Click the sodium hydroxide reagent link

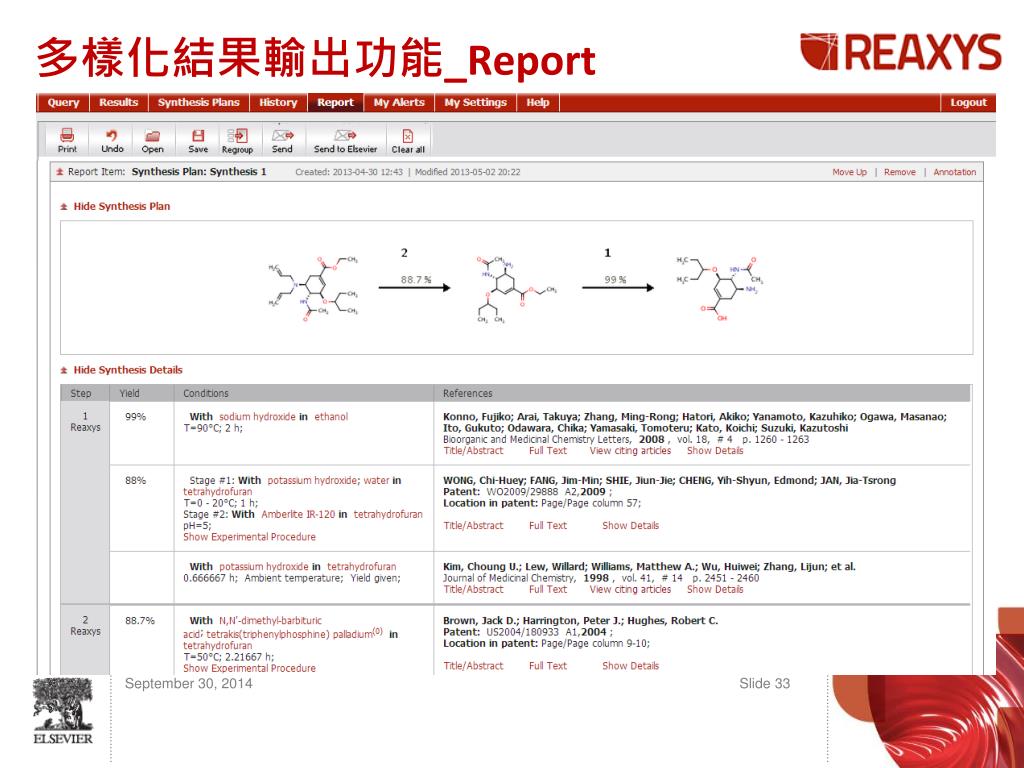click(257, 417)
